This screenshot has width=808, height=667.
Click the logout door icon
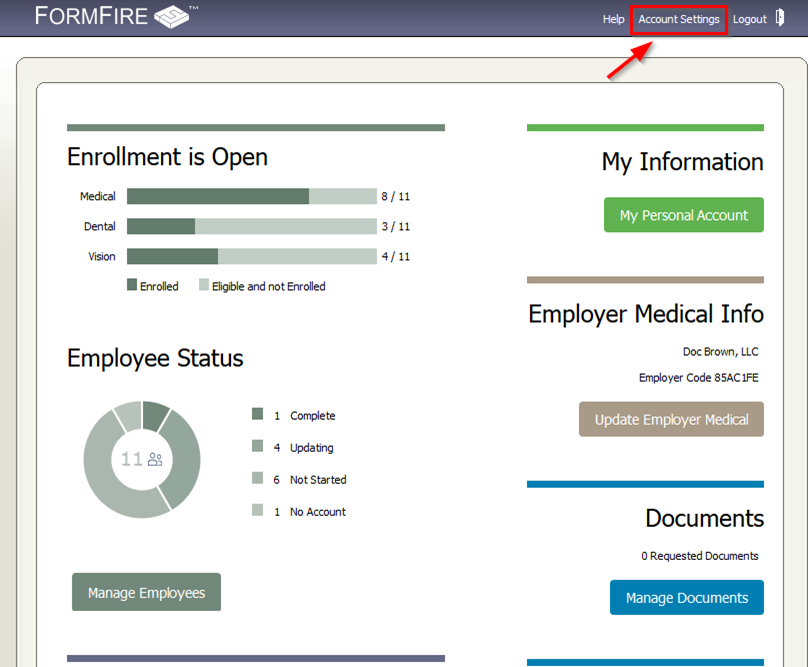(x=780, y=18)
